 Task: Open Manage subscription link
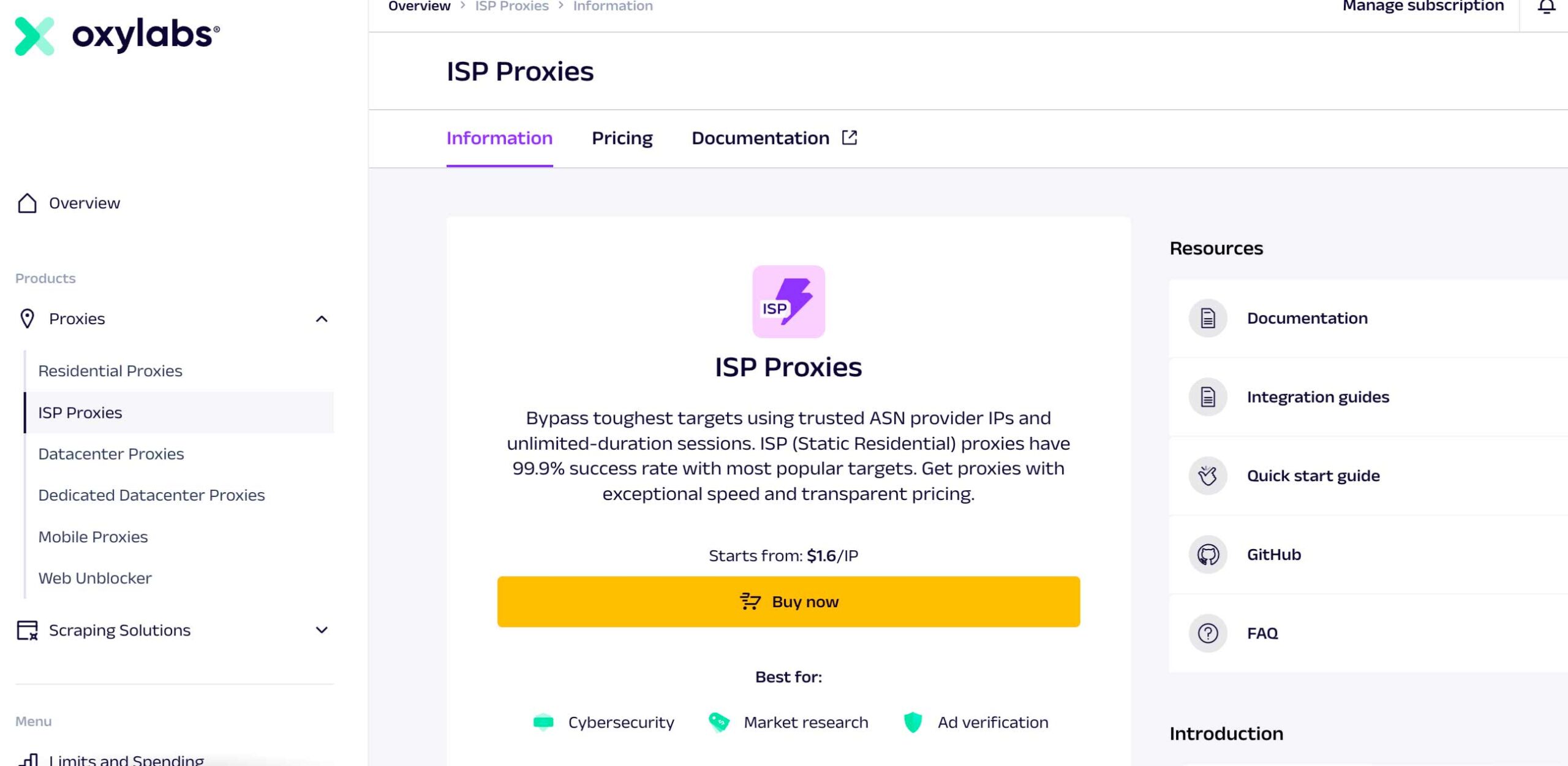pos(1423,6)
